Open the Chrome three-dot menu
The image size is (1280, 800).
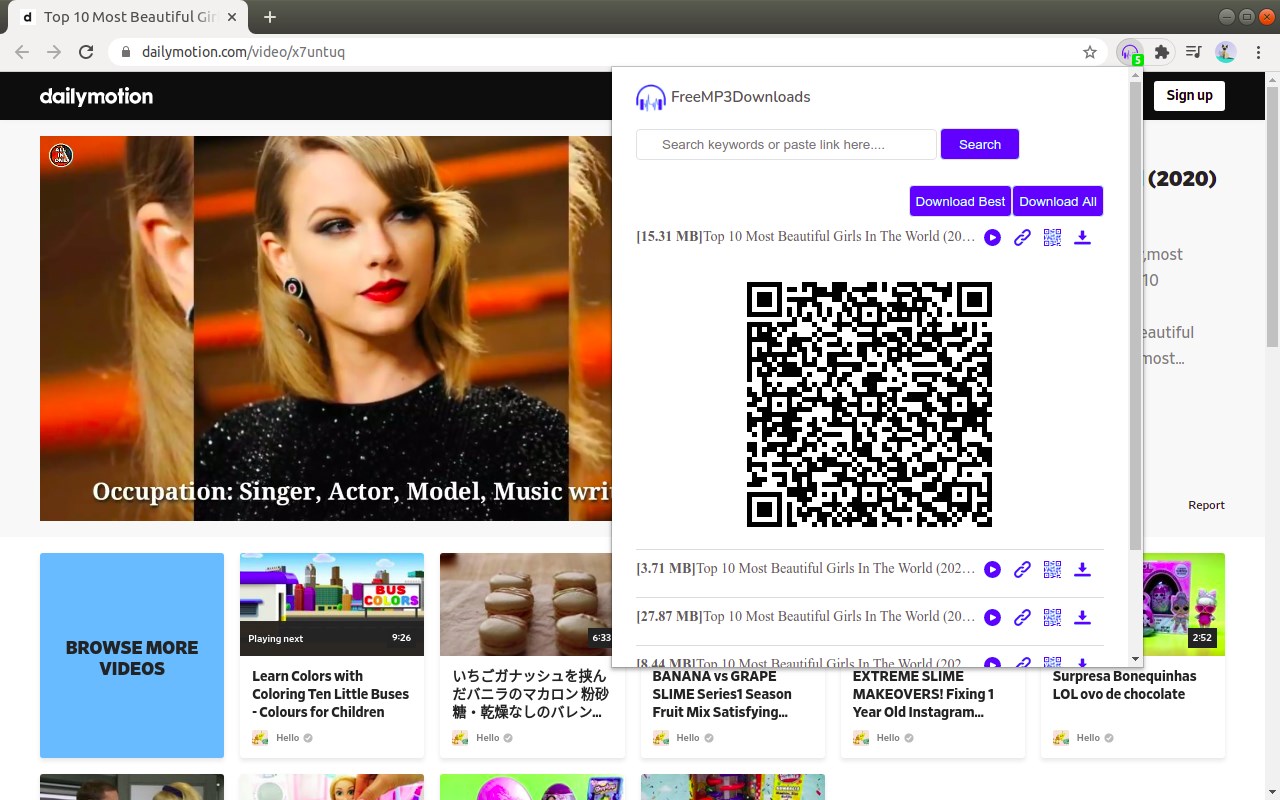(1256, 52)
